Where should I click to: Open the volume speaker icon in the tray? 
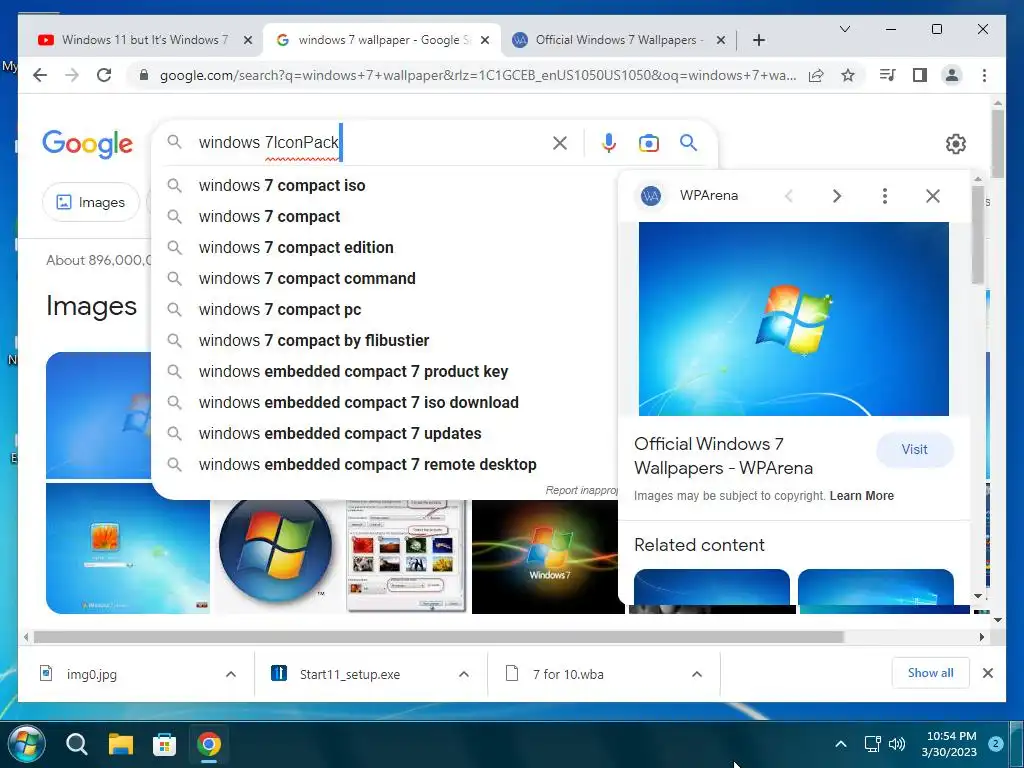click(x=897, y=744)
